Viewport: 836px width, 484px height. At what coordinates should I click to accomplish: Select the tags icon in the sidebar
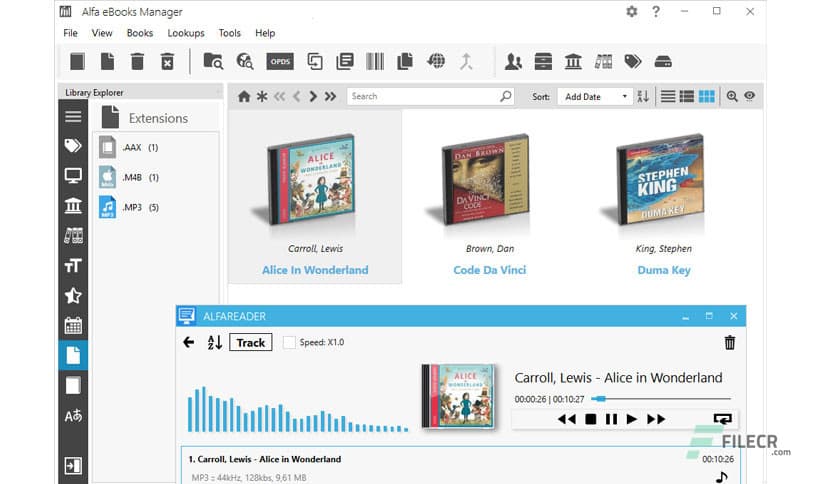click(x=73, y=146)
